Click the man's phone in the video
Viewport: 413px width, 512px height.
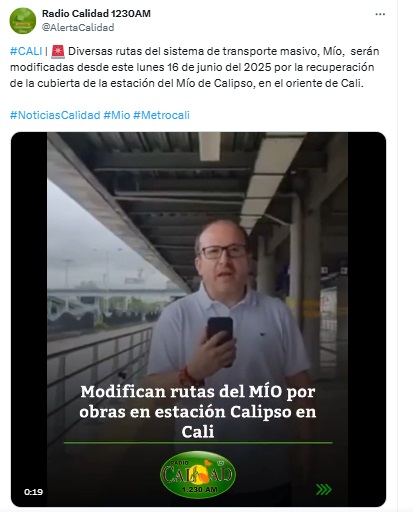pyautogui.click(x=220, y=333)
